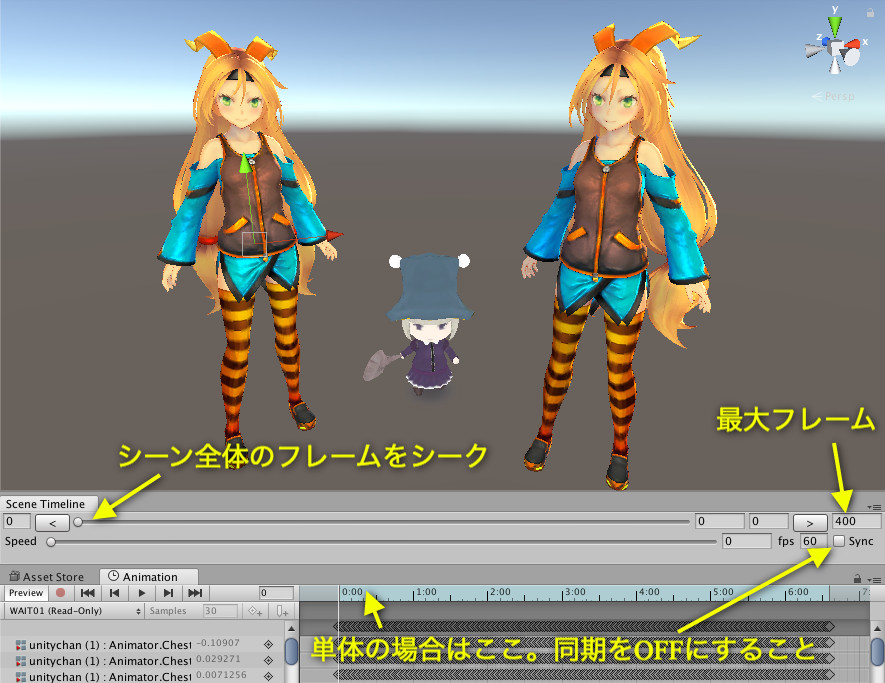This screenshot has height=683, width=885.
Task: Switch to the Asset Store tab
Action: [47, 576]
